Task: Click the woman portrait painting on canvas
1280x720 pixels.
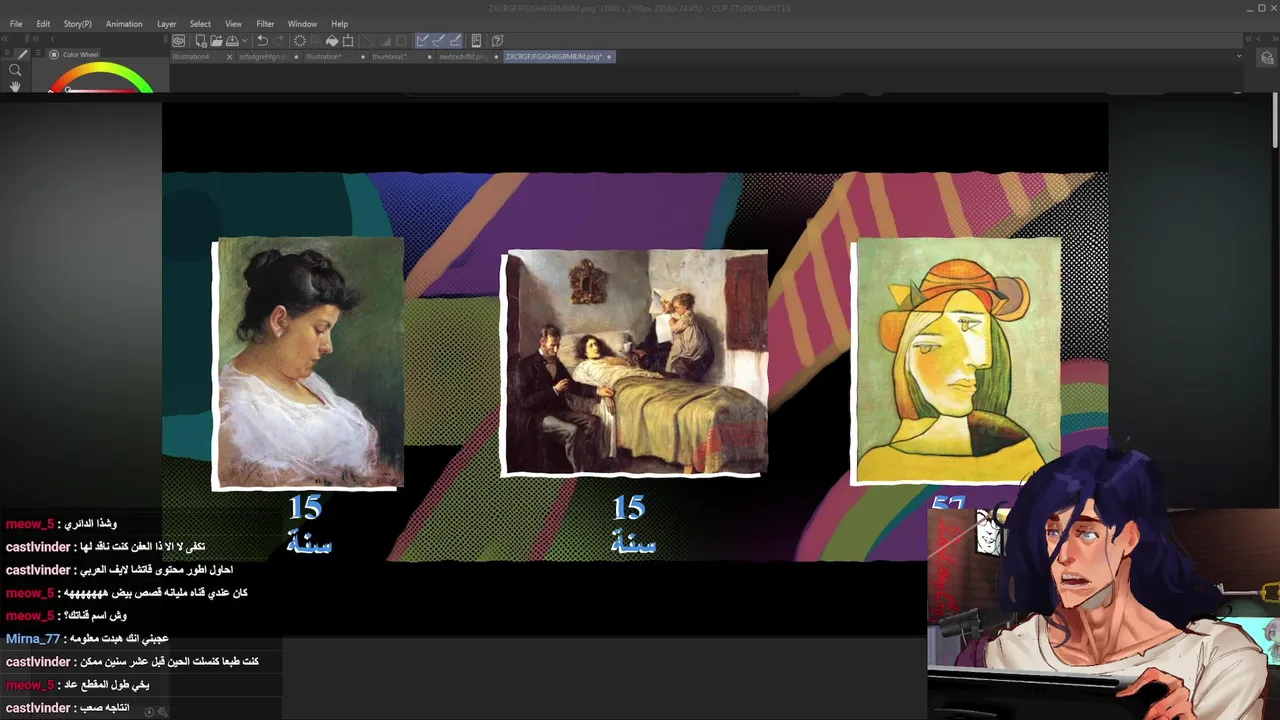Action: 308,363
